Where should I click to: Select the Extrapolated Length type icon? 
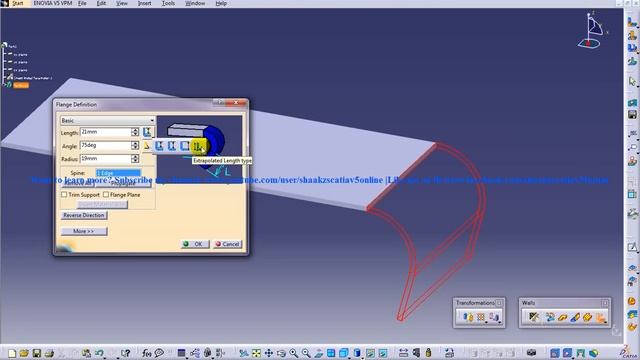coord(198,146)
